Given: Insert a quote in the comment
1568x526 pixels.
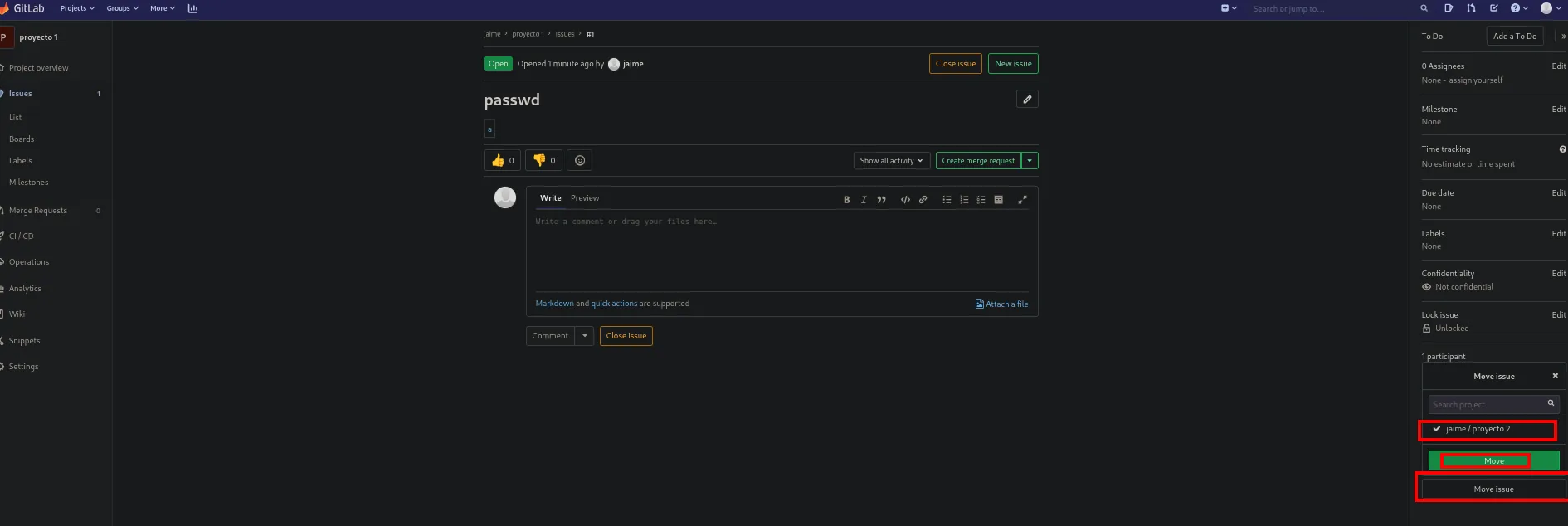Looking at the screenshot, I should (x=881, y=200).
